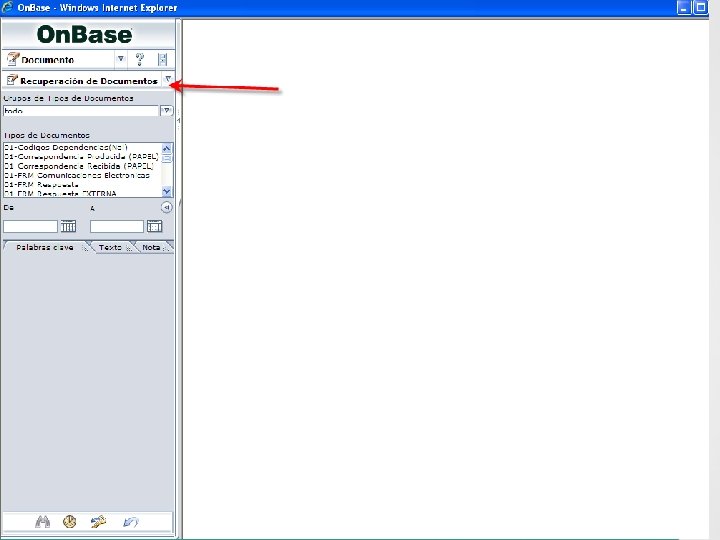Click the OnBase logo
This screenshot has width=720, height=540.
pos(85,35)
